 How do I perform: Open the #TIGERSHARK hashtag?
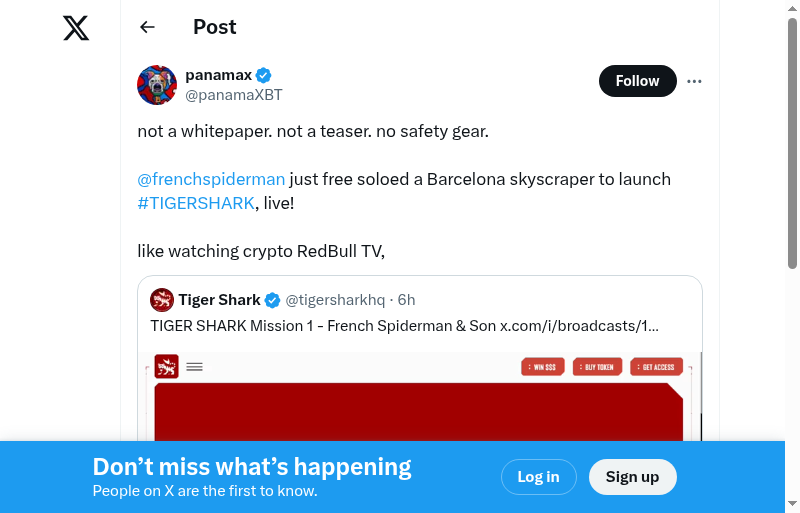point(196,203)
